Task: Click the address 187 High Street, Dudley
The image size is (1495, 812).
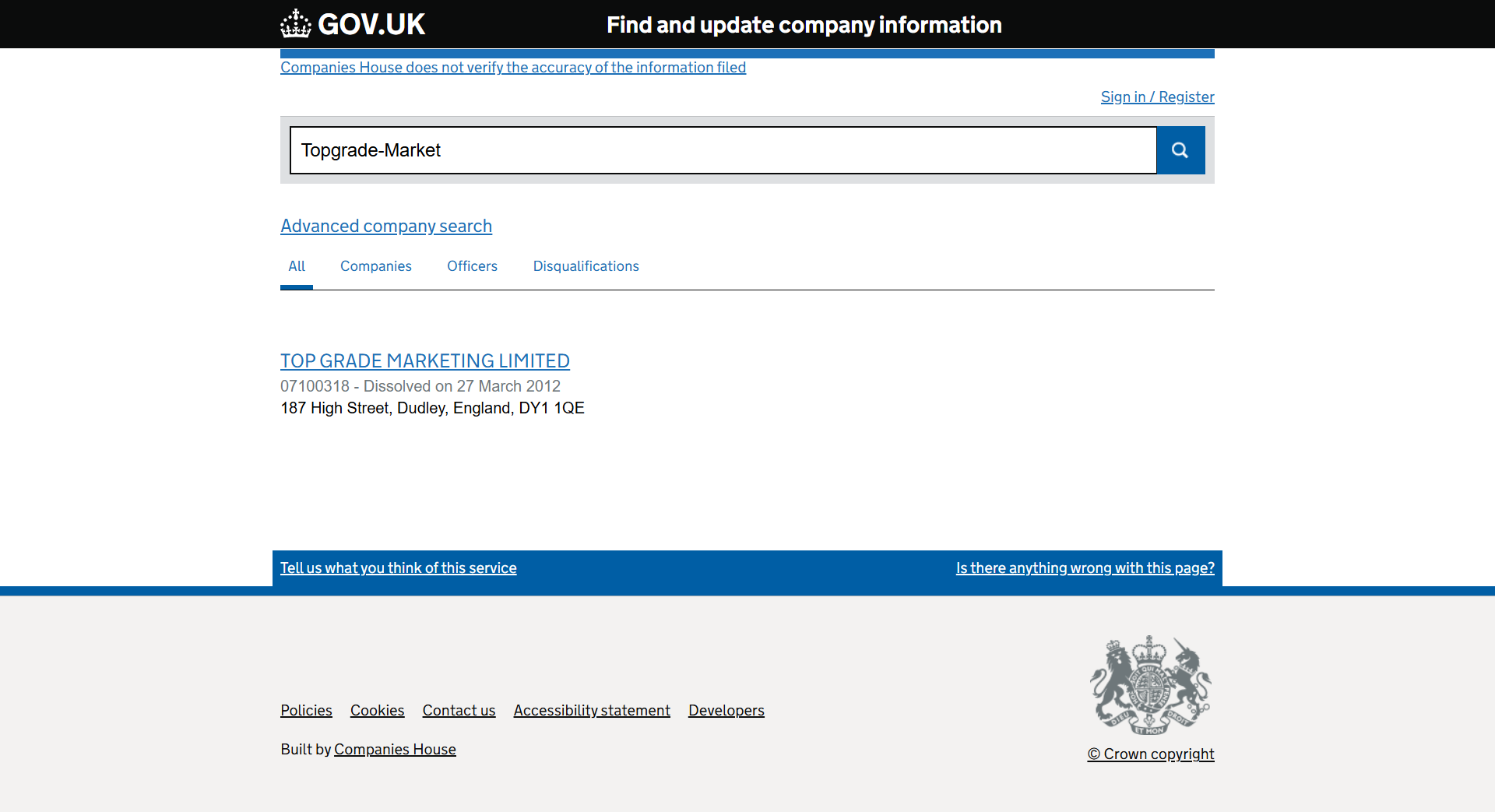Action: coord(432,408)
